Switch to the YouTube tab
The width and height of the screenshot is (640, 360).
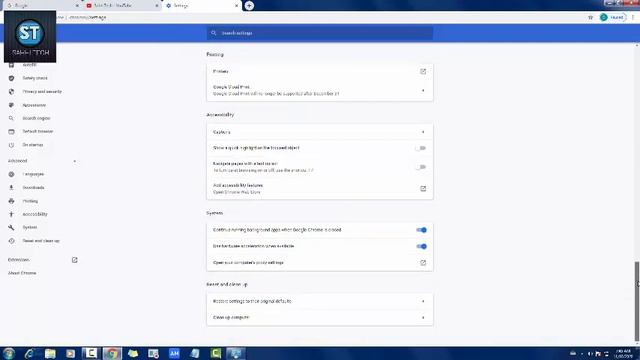[121, 6]
